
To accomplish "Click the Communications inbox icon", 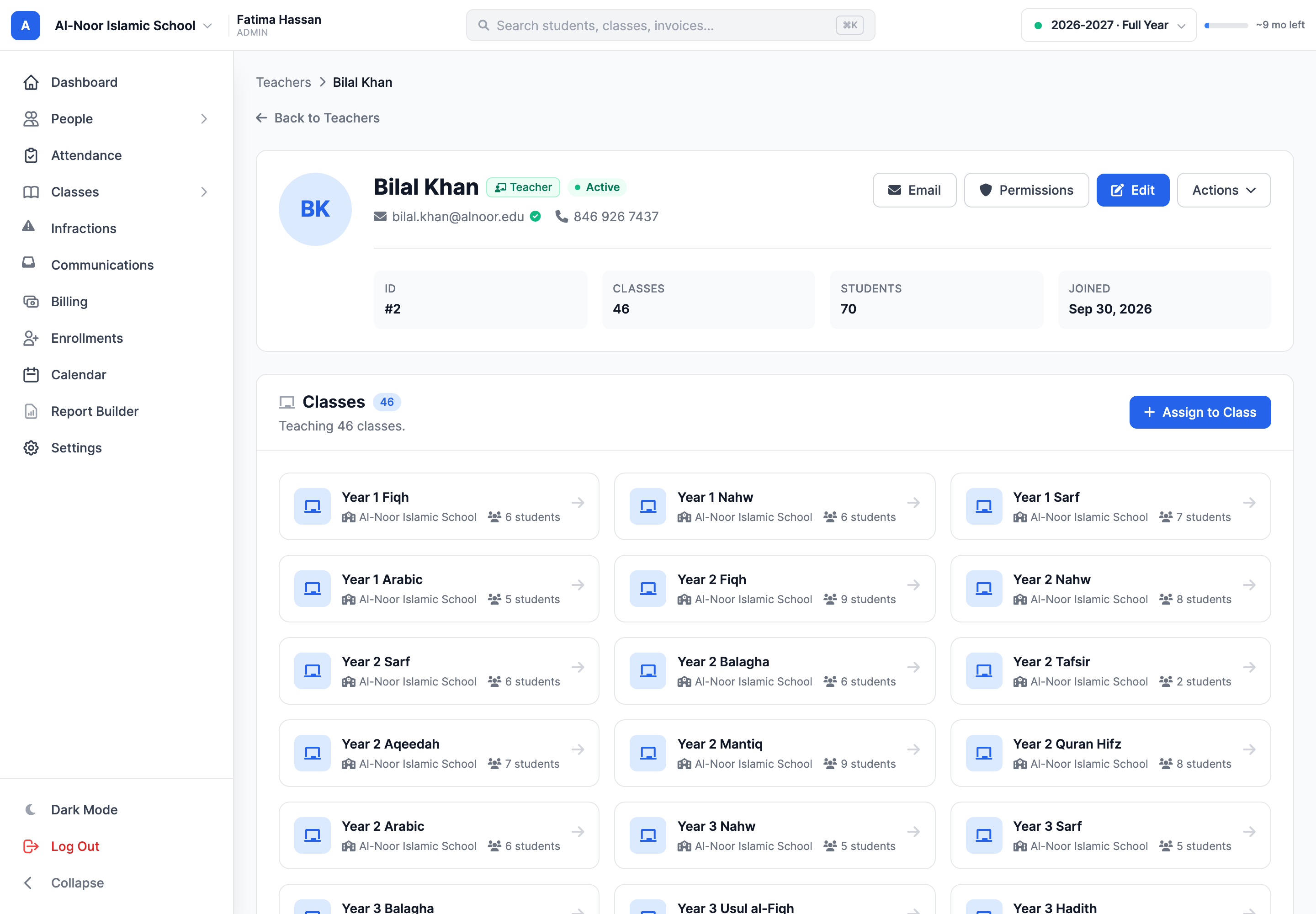I will tap(29, 263).
